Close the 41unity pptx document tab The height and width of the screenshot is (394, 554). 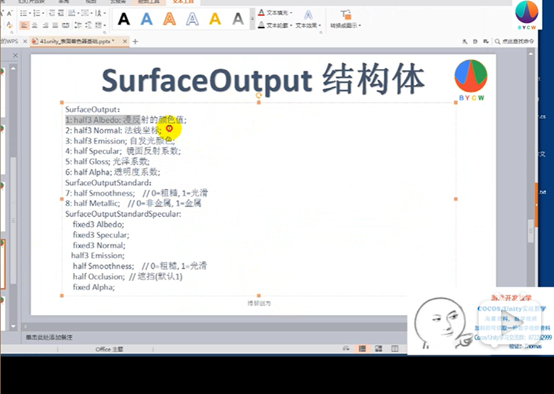[x=125, y=41]
